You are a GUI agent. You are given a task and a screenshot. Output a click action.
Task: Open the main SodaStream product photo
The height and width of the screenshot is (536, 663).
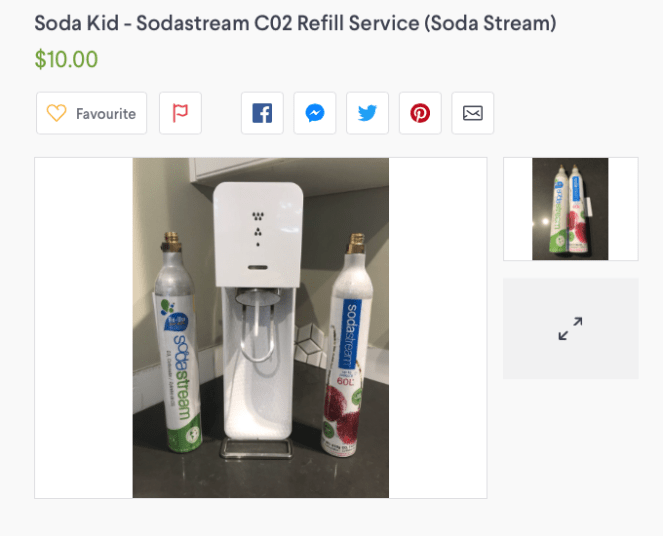point(260,327)
